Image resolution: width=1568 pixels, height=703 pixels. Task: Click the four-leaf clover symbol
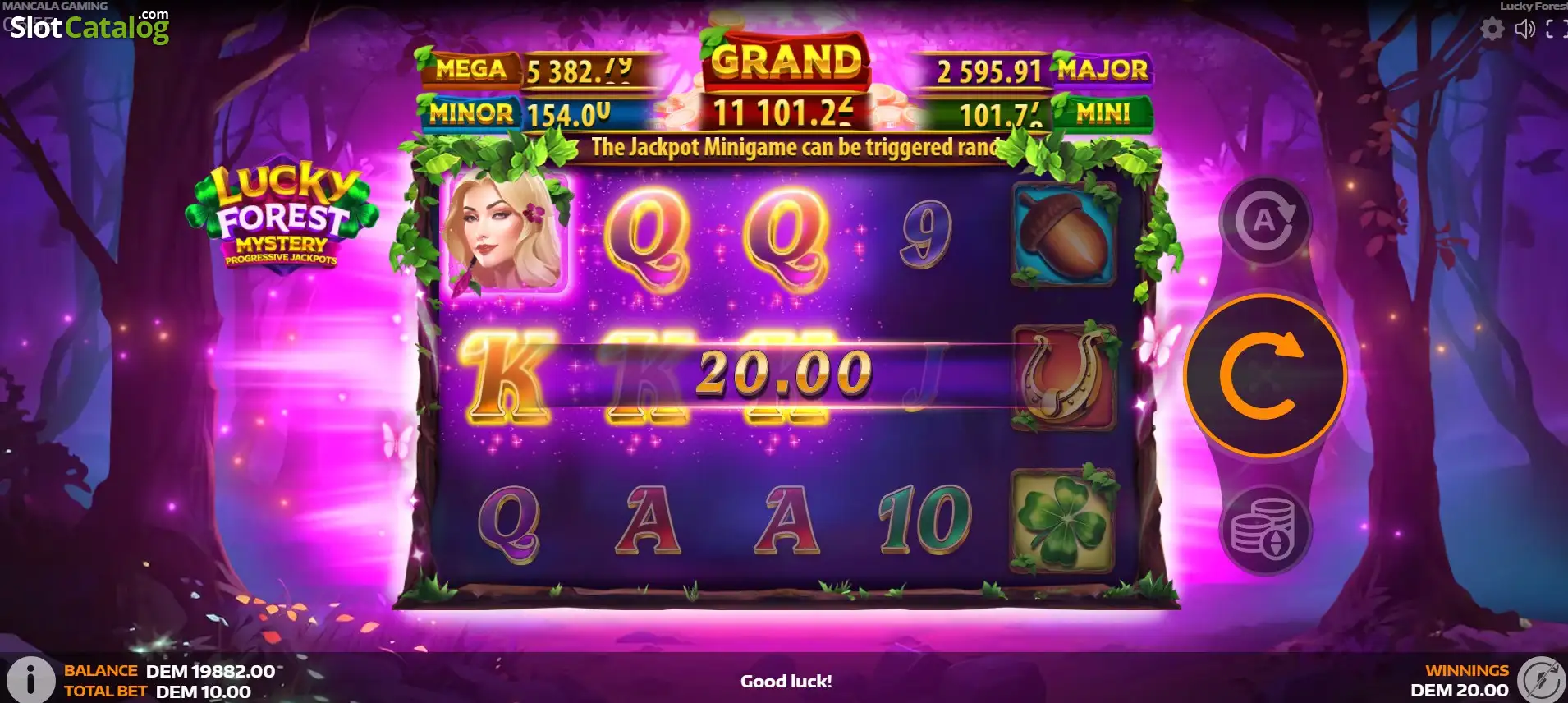1065,520
